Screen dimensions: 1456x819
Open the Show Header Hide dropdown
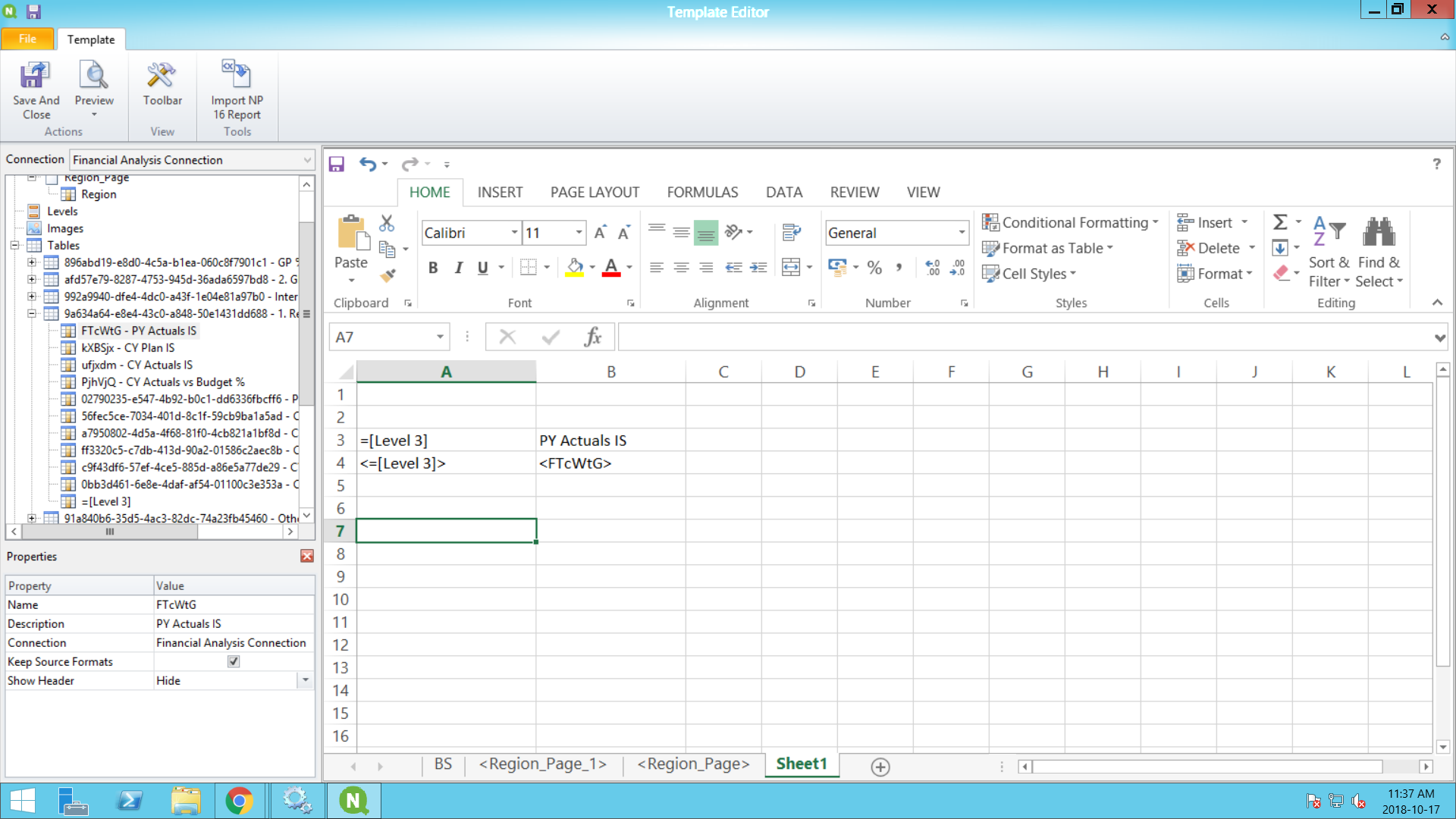click(x=306, y=680)
